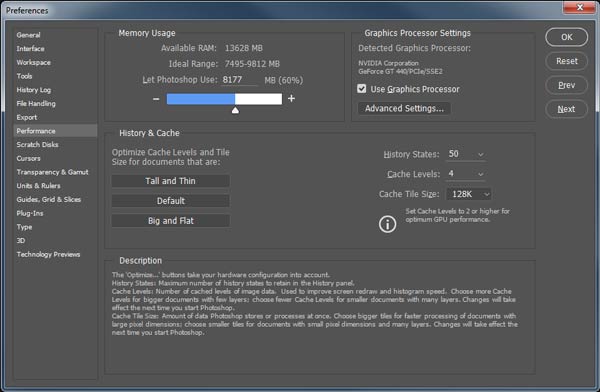Image resolution: width=600 pixels, height=392 pixels.
Task: Click the memory slider triangle handle
Action: (x=235, y=110)
